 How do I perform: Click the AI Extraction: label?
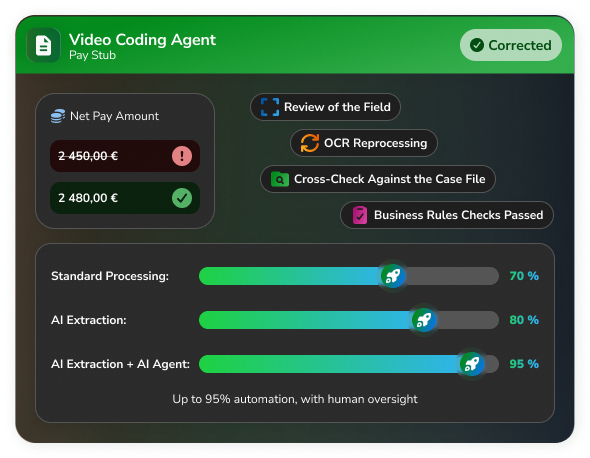89,320
